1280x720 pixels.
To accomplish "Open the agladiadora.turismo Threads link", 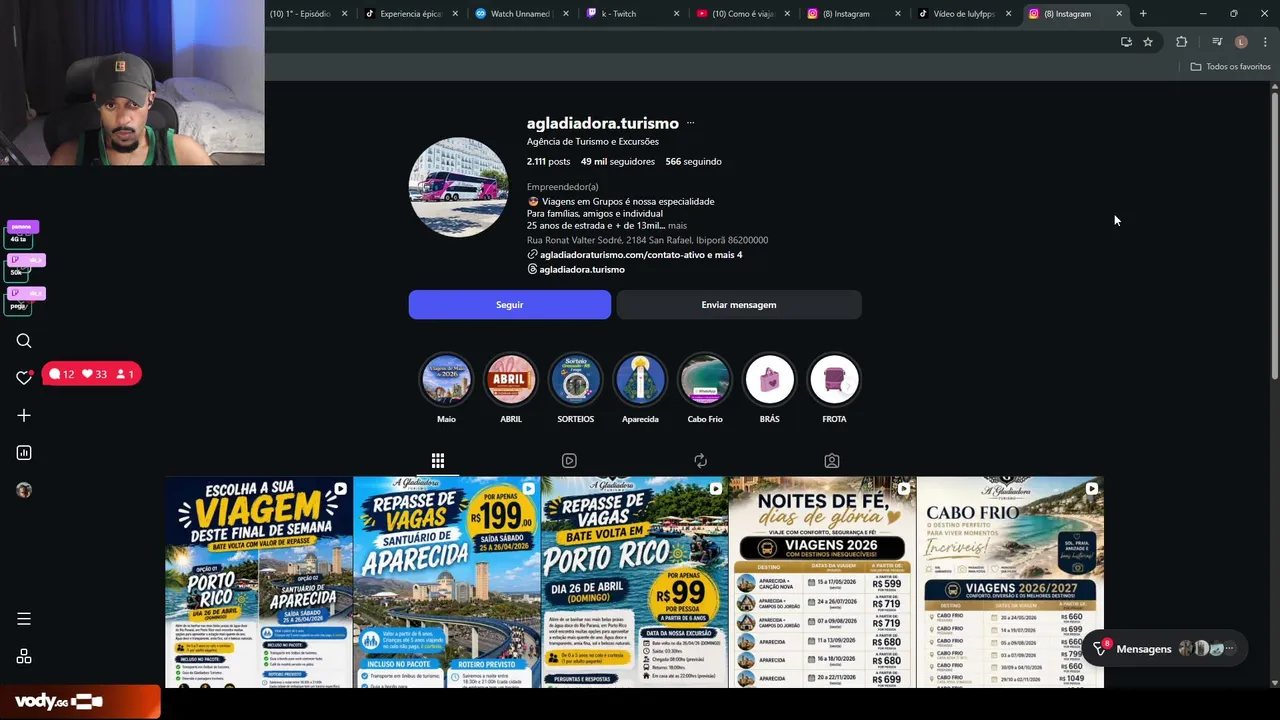I will coord(582,269).
